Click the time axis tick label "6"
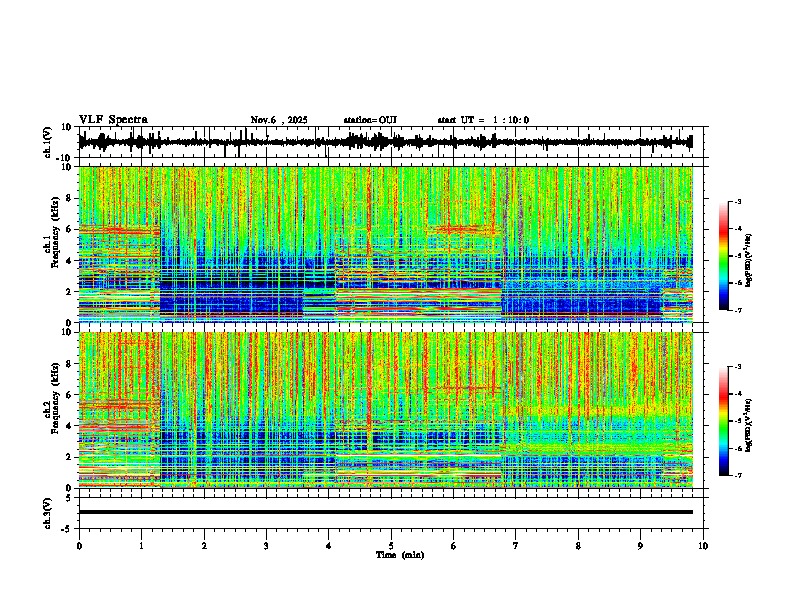This screenshot has width=792, height=612. pos(454,546)
